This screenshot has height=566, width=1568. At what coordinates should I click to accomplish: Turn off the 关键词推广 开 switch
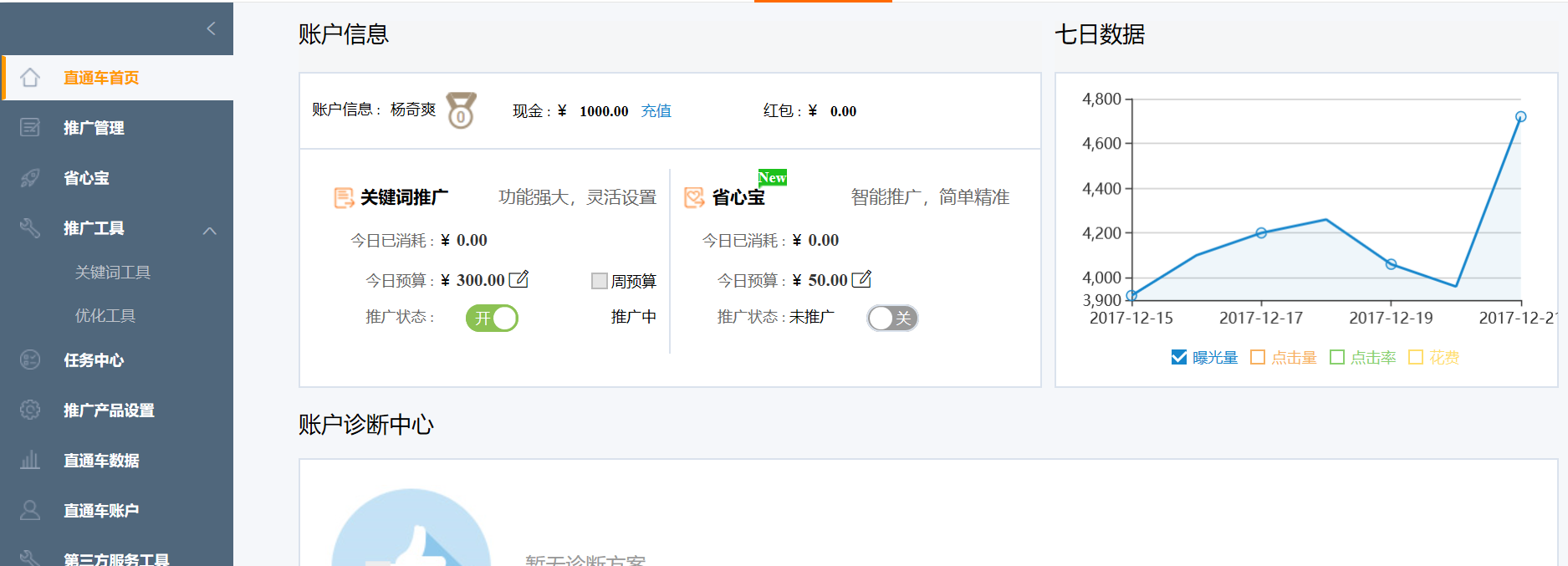(492, 319)
